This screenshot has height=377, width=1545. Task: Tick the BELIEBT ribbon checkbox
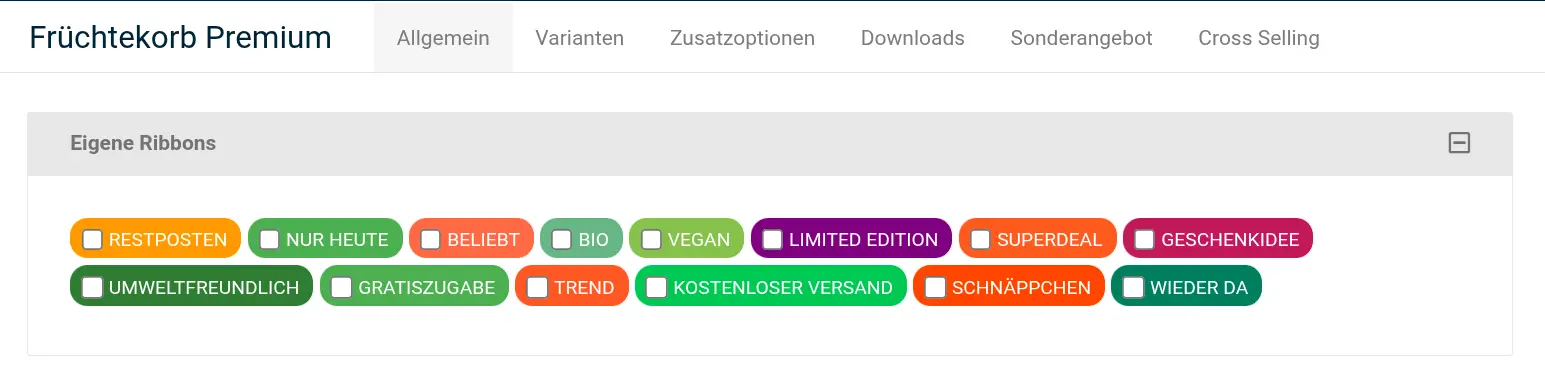coord(431,239)
